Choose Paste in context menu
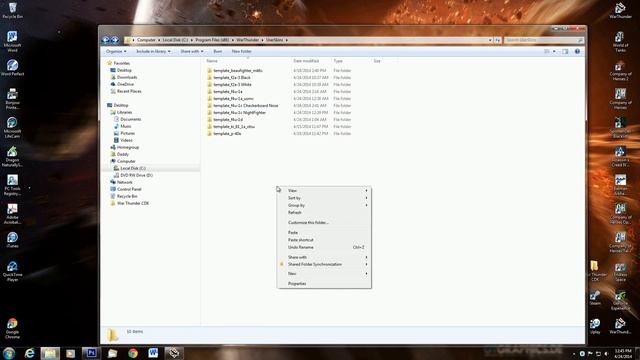The width and height of the screenshot is (640, 360). pos(324,233)
